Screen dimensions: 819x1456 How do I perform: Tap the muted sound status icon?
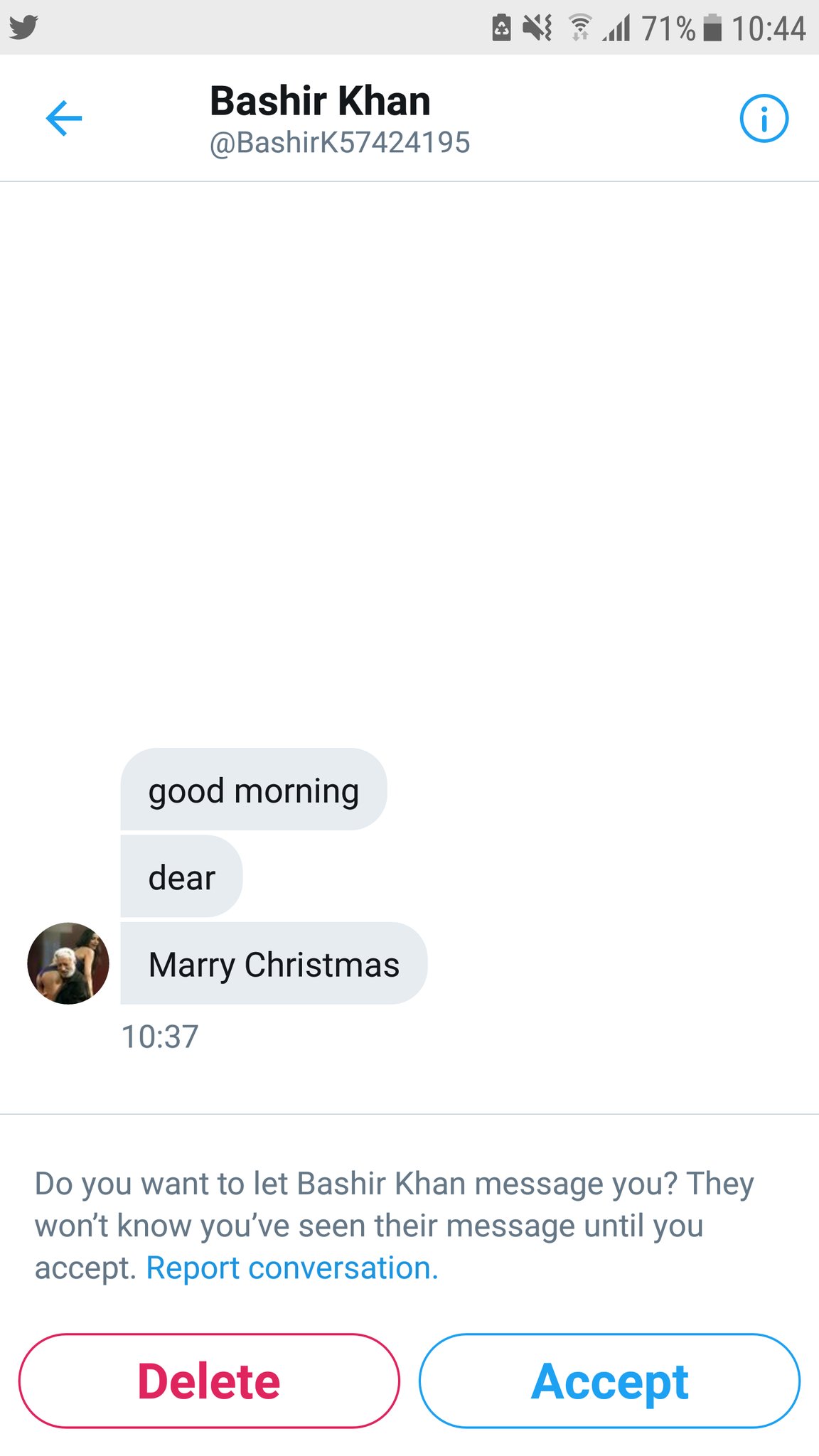click(x=537, y=28)
